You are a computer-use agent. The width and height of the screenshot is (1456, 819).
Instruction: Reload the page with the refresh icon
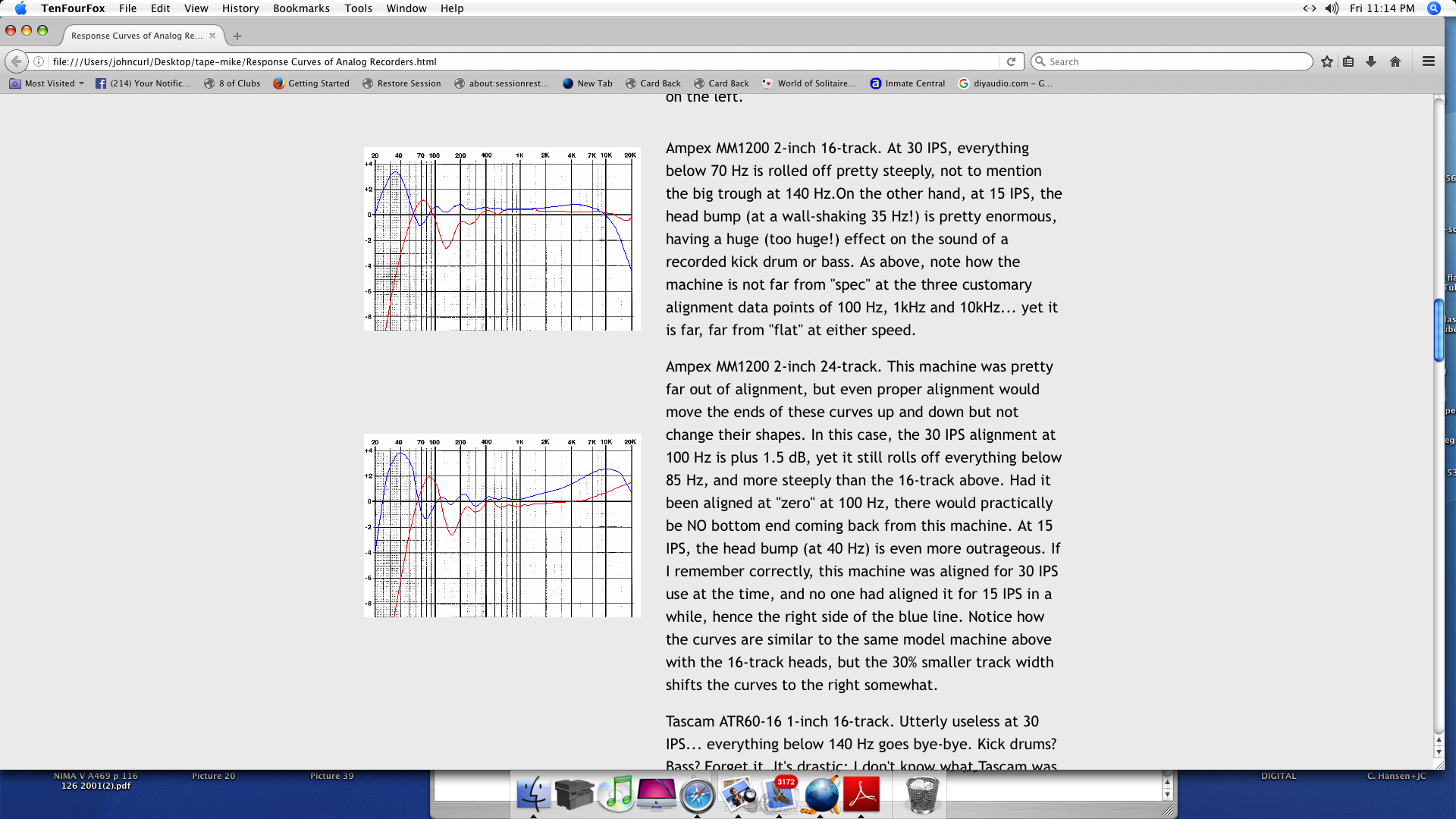pyautogui.click(x=1011, y=61)
